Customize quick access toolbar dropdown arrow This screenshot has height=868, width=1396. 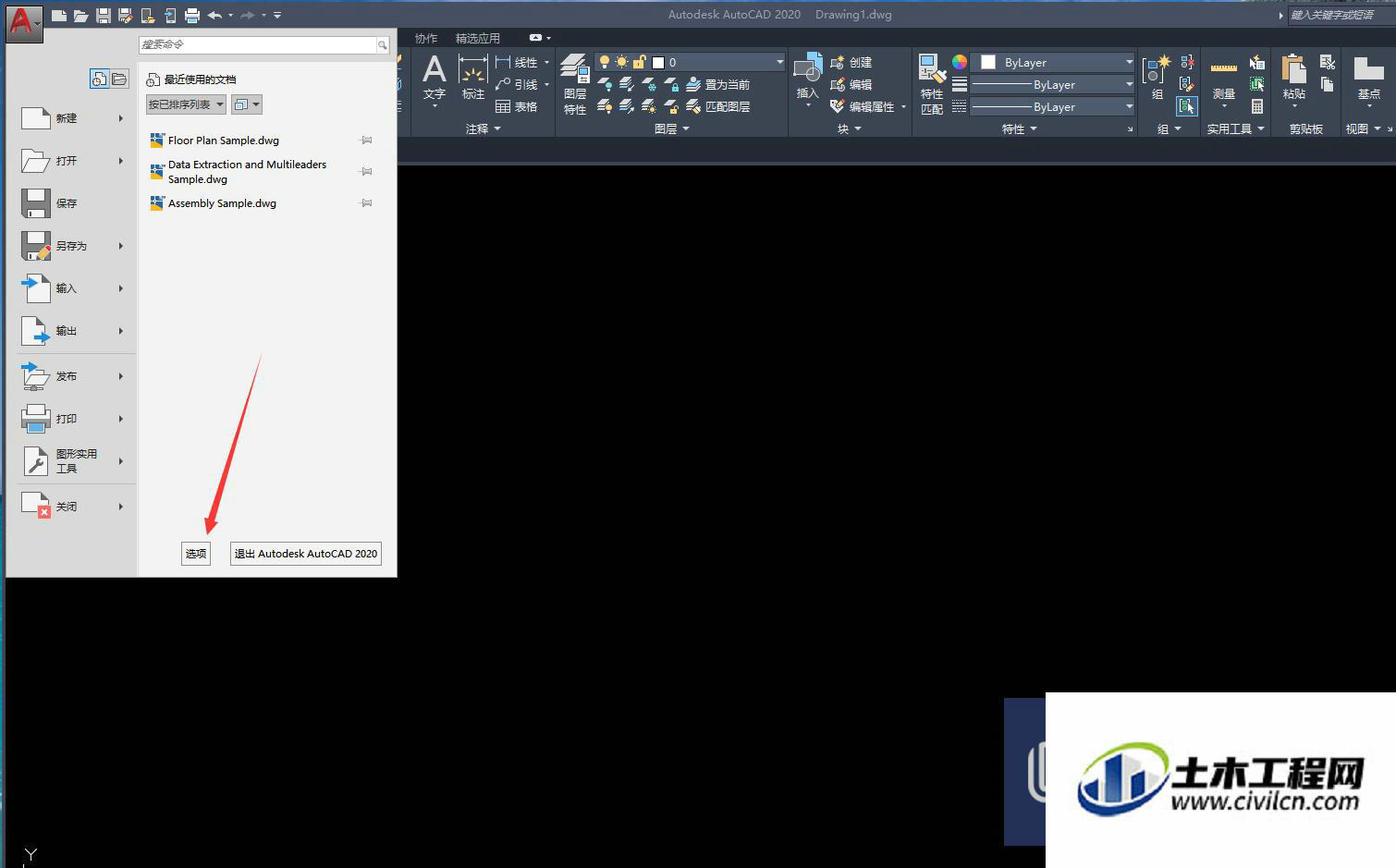[x=277, y=15]
